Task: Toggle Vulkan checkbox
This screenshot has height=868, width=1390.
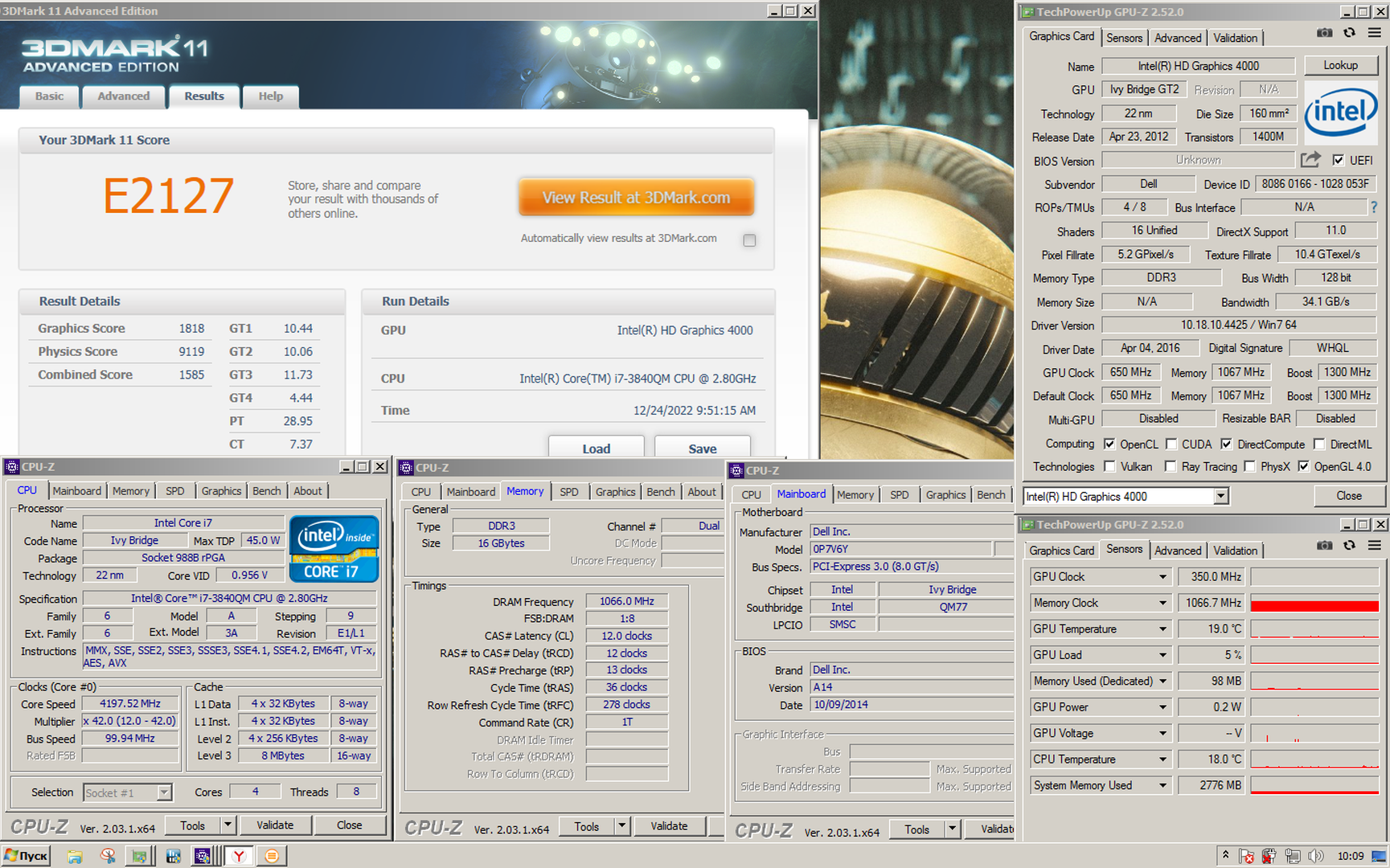Action: click(x=1109, y=466)
